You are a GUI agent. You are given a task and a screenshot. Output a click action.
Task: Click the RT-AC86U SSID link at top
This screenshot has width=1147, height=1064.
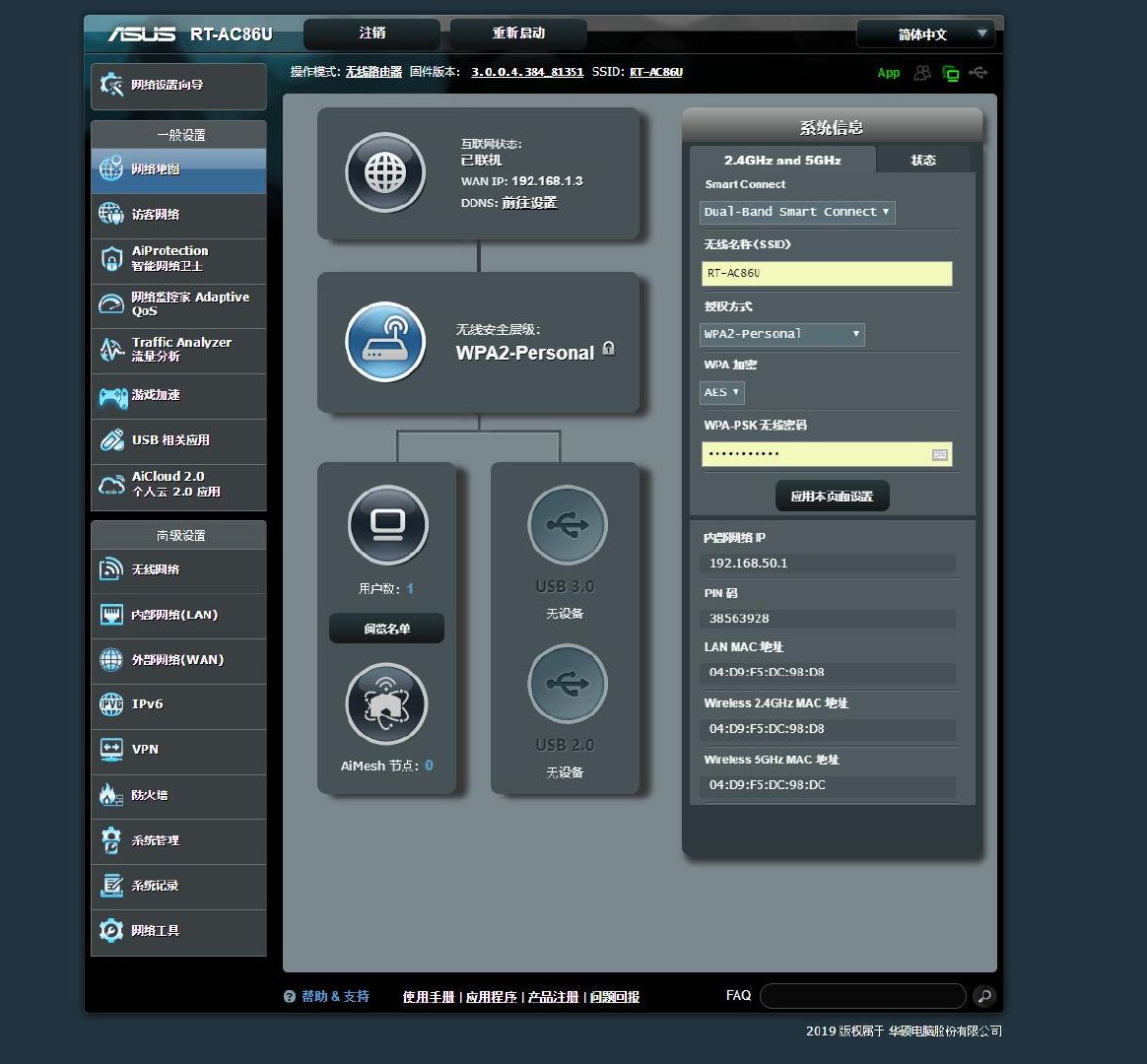(656, 72)
